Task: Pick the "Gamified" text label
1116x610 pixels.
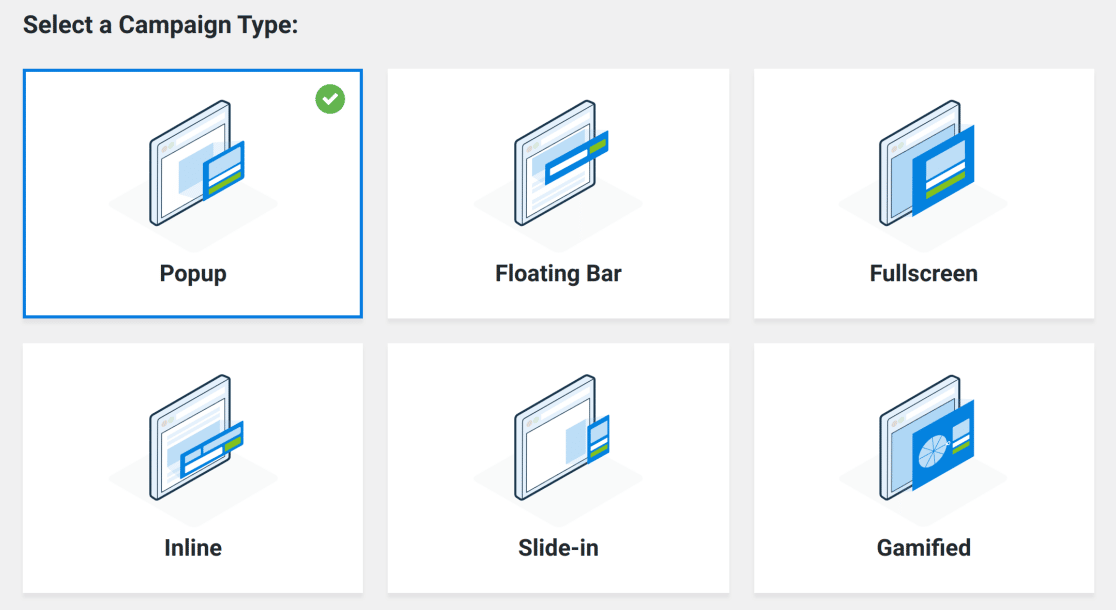Action: [924, 548]
